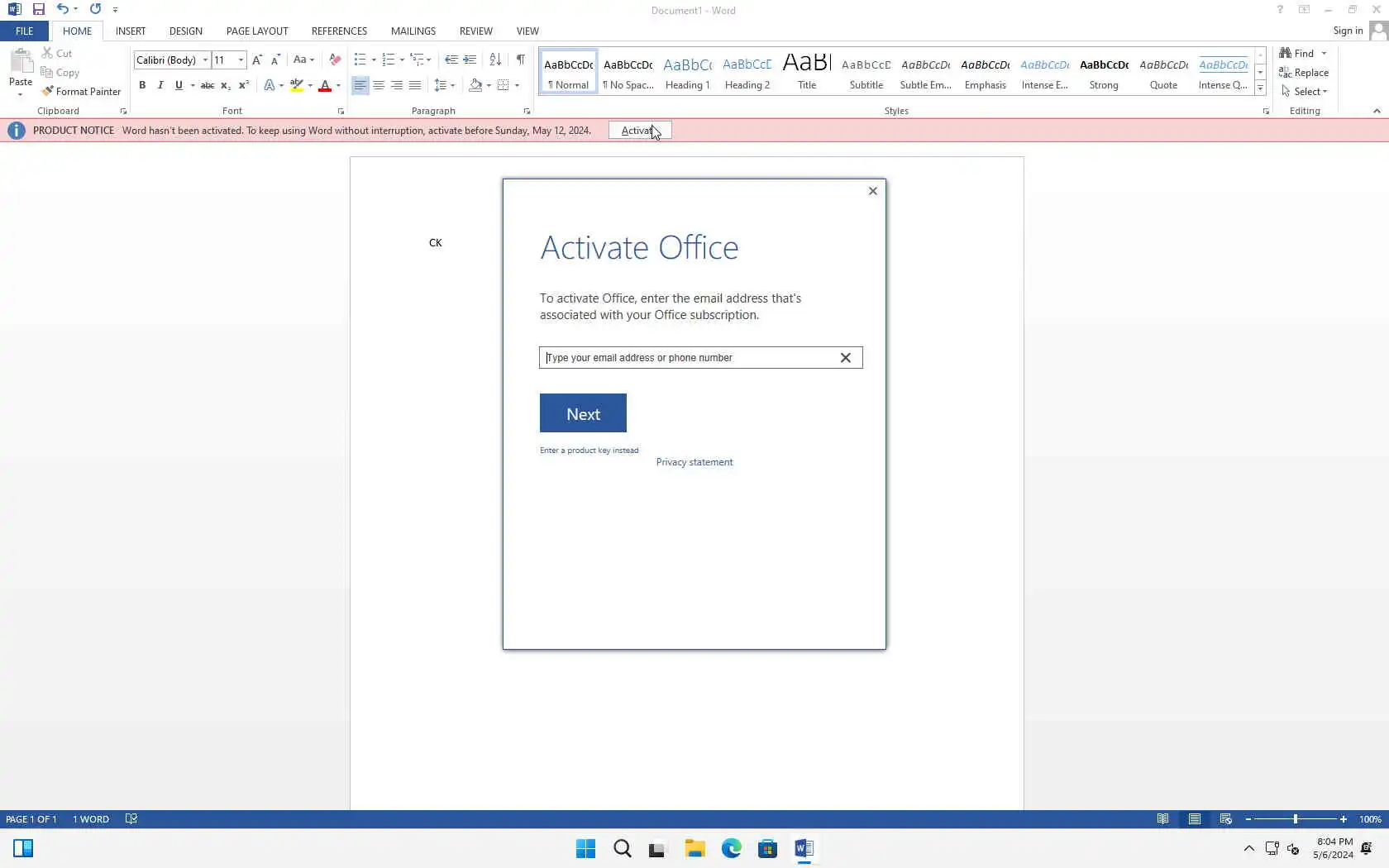1389x868 pixels.
Task: Click Text Highlight Color button
Action: (x=296, y=85)
